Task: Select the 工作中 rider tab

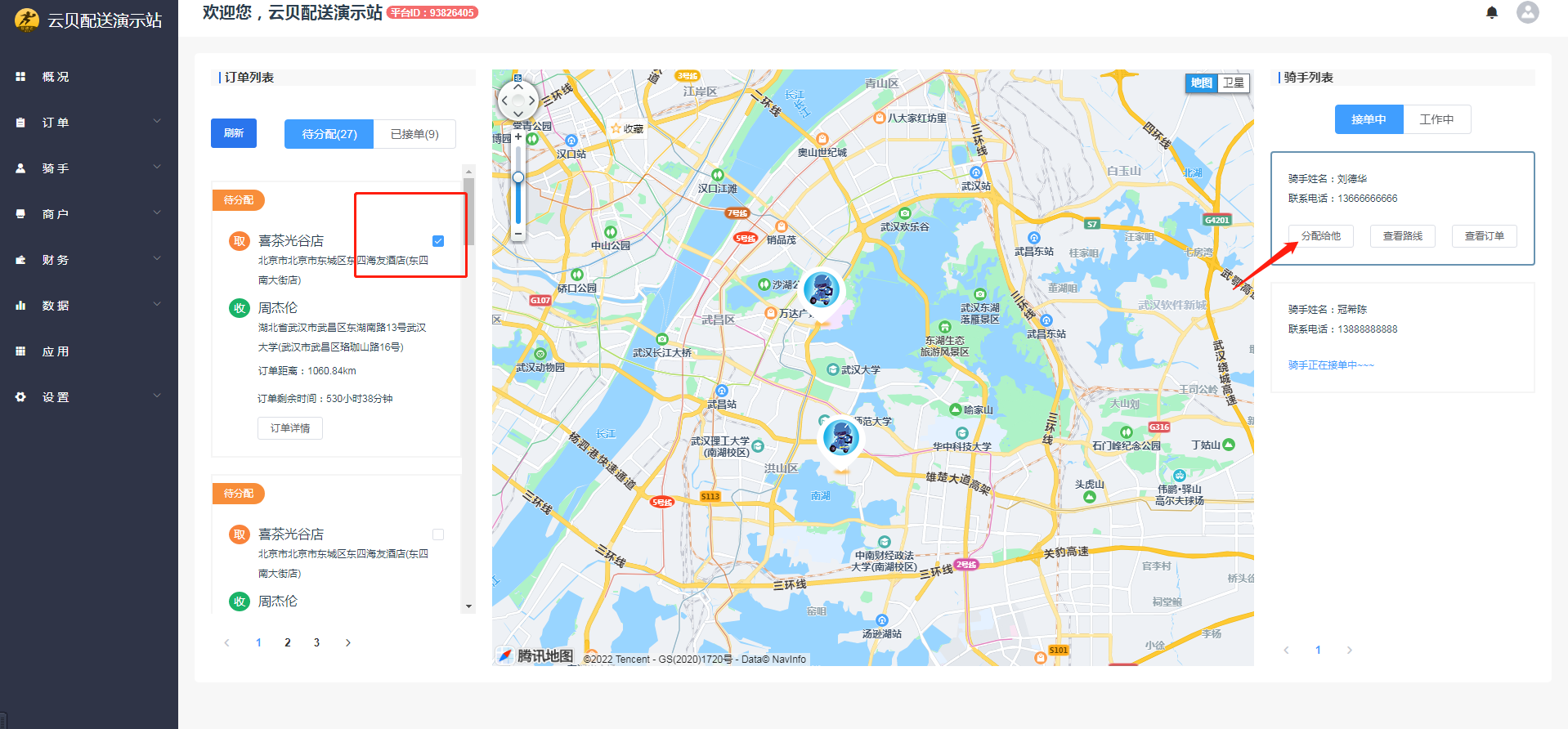Action: pos(1436,119)
